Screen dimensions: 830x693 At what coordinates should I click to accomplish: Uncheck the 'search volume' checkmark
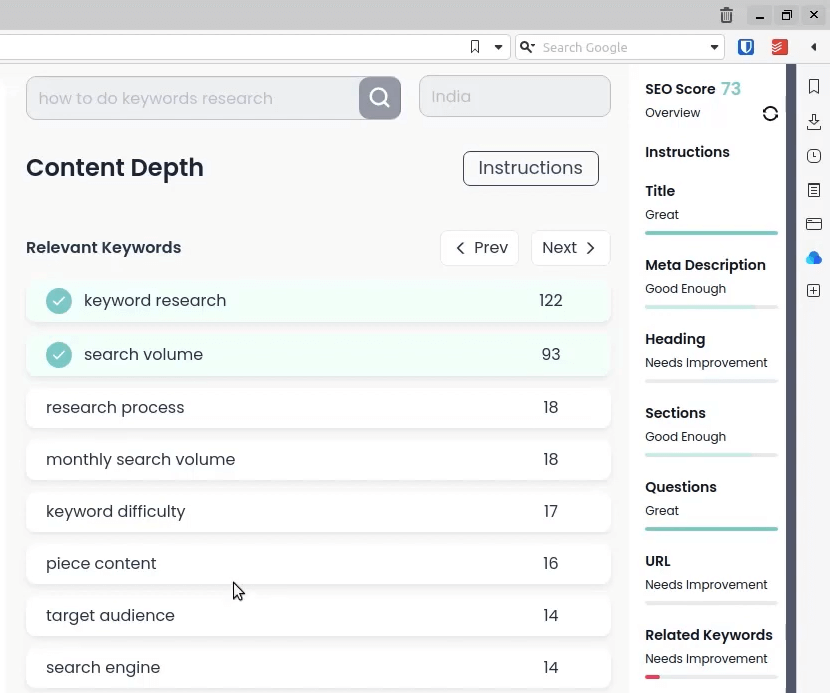click(x=59, y=355)
